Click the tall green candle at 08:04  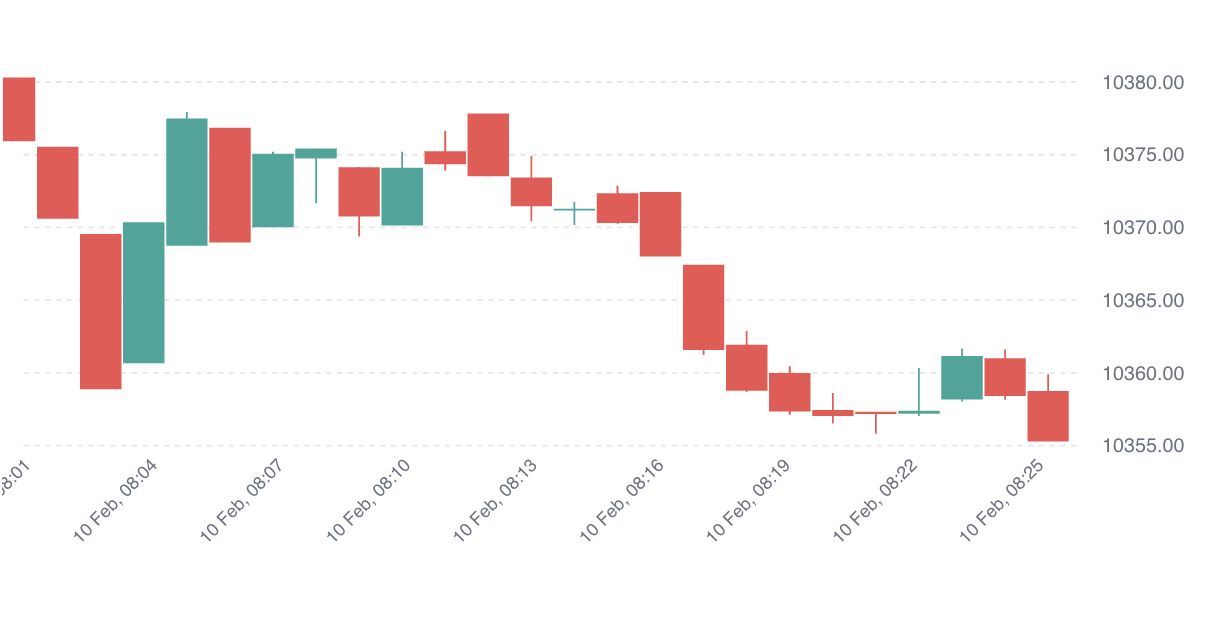coord(144,292)
